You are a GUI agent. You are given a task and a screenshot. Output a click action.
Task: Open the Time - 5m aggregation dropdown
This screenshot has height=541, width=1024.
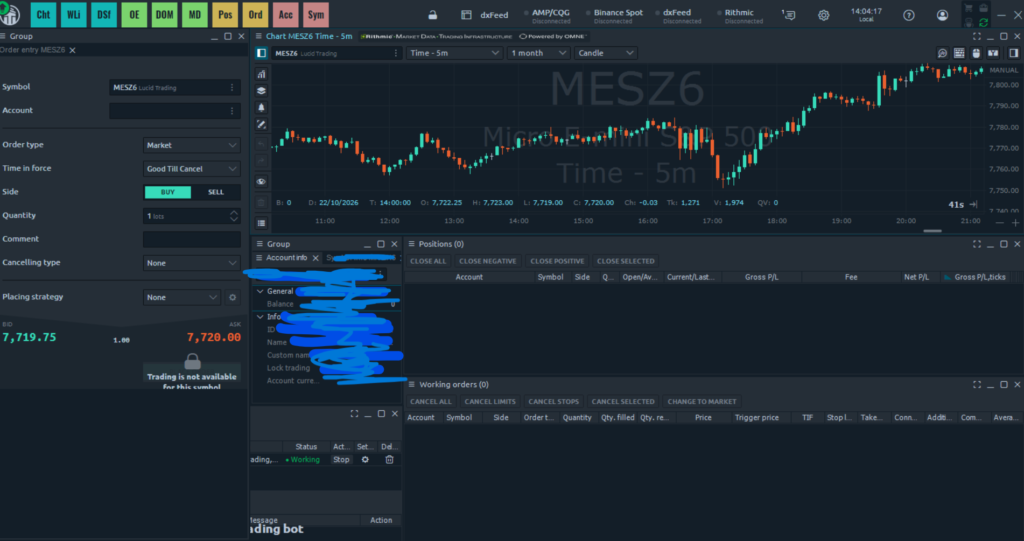pos(454,53)
